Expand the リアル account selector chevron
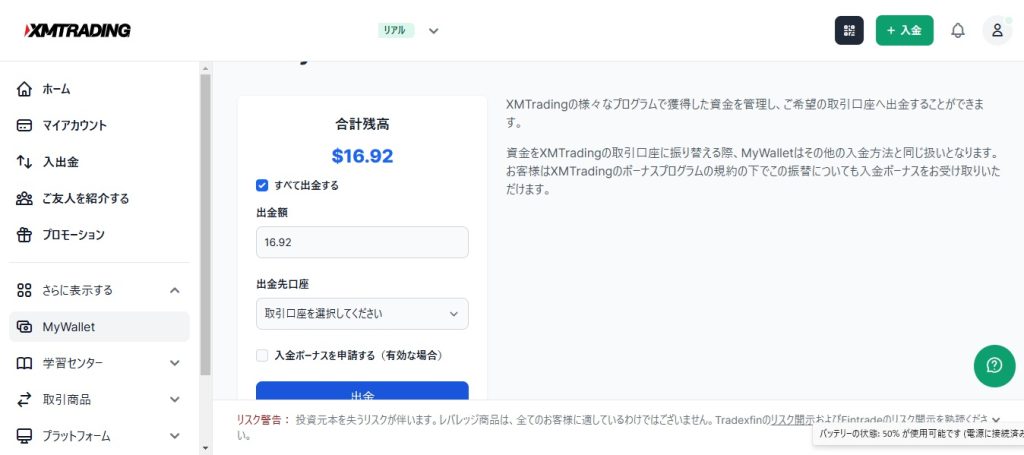The height and width of the screenshot is (455, 1024). coord(434,30)
